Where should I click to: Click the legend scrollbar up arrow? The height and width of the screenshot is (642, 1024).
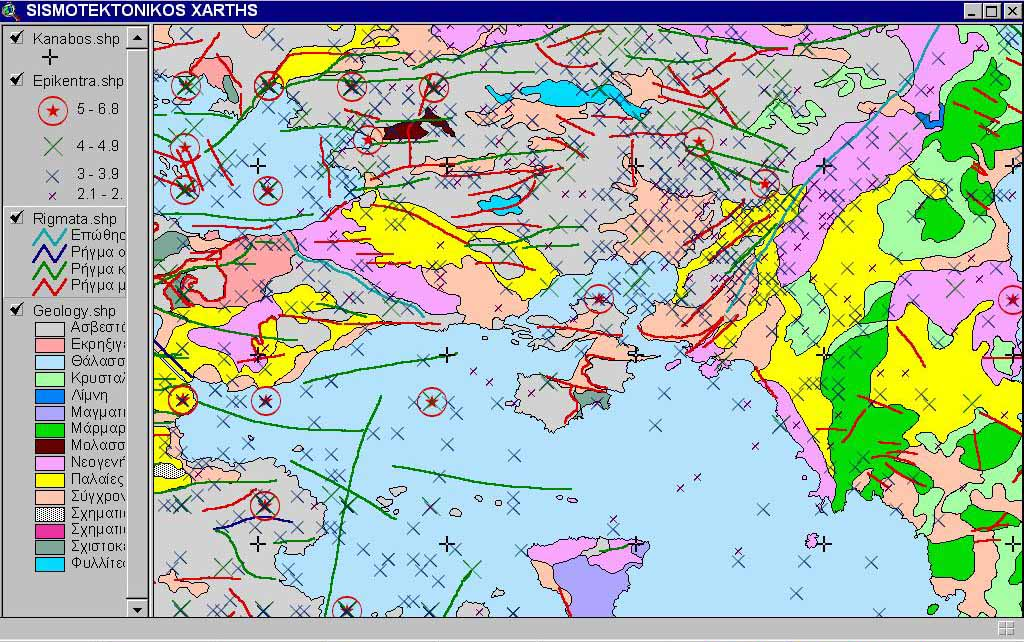[x=137, y=38]
